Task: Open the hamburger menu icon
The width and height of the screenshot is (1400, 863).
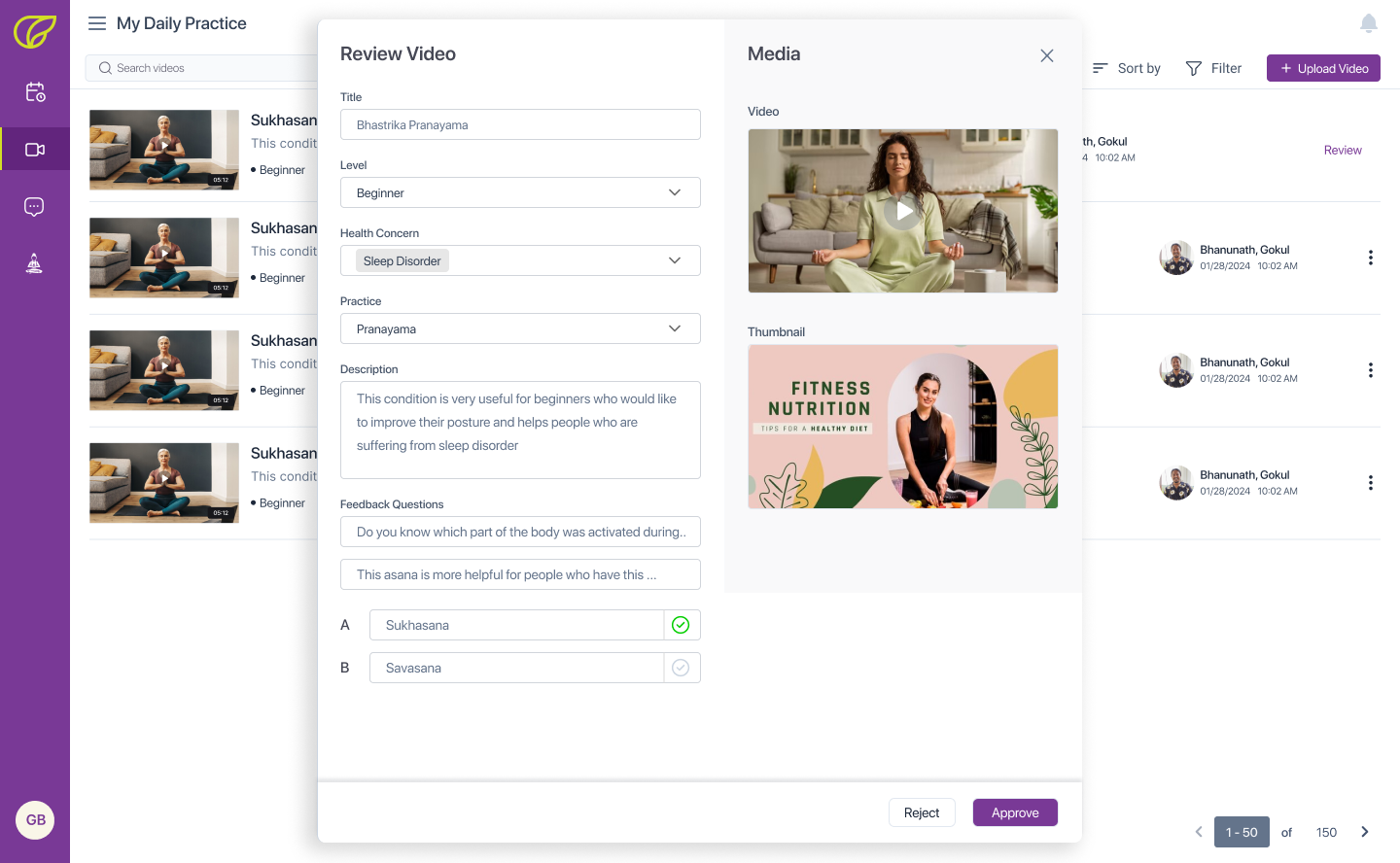Action: coord(97,23)
